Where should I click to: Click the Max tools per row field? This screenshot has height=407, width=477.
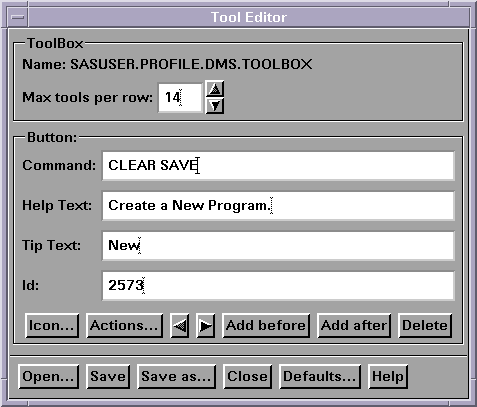(180, 98)
